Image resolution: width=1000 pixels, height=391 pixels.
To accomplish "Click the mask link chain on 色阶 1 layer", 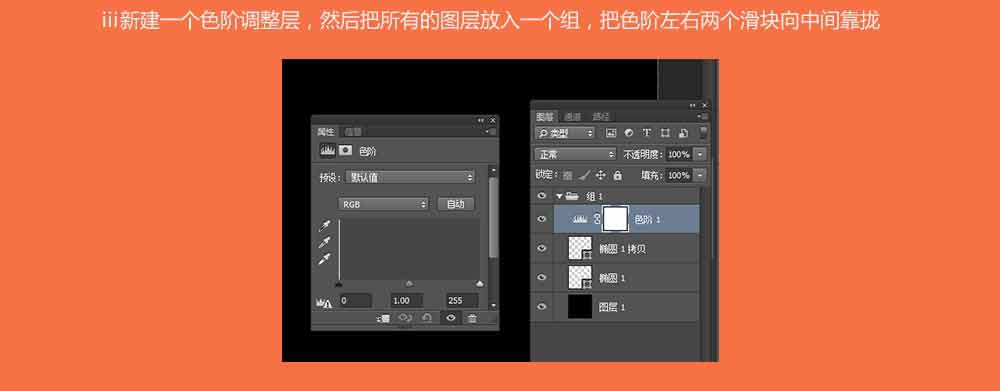I will click(x=597, y=219).
